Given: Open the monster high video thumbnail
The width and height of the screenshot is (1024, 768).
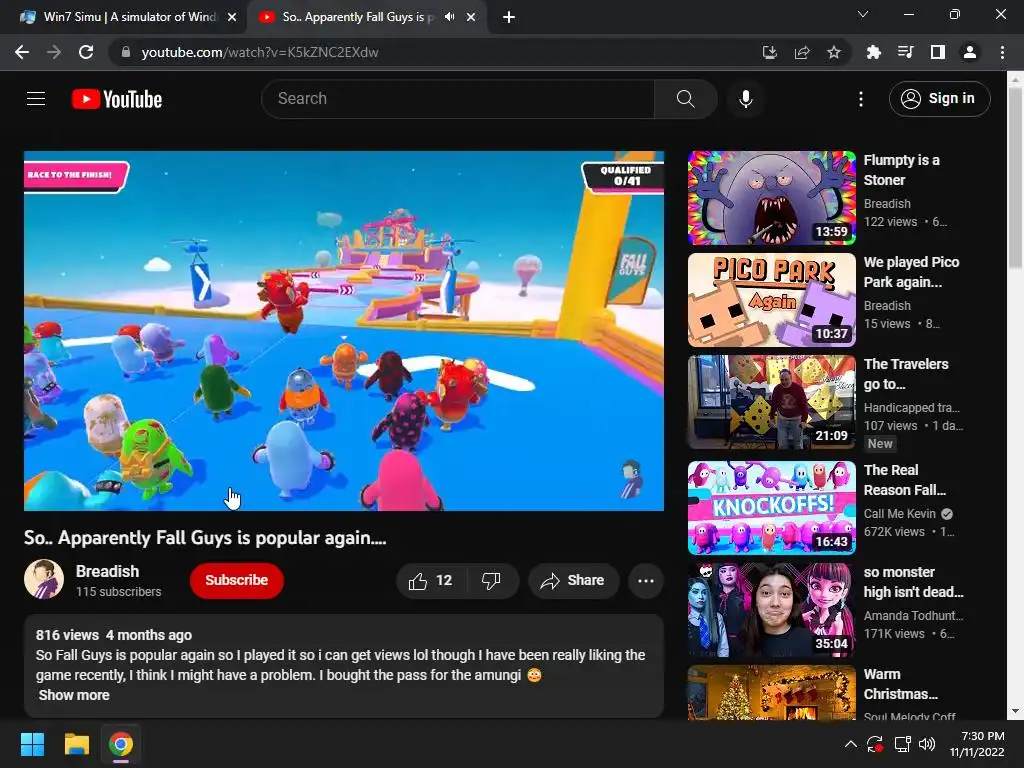Looking at the screenshot, I should coord(771,610).
